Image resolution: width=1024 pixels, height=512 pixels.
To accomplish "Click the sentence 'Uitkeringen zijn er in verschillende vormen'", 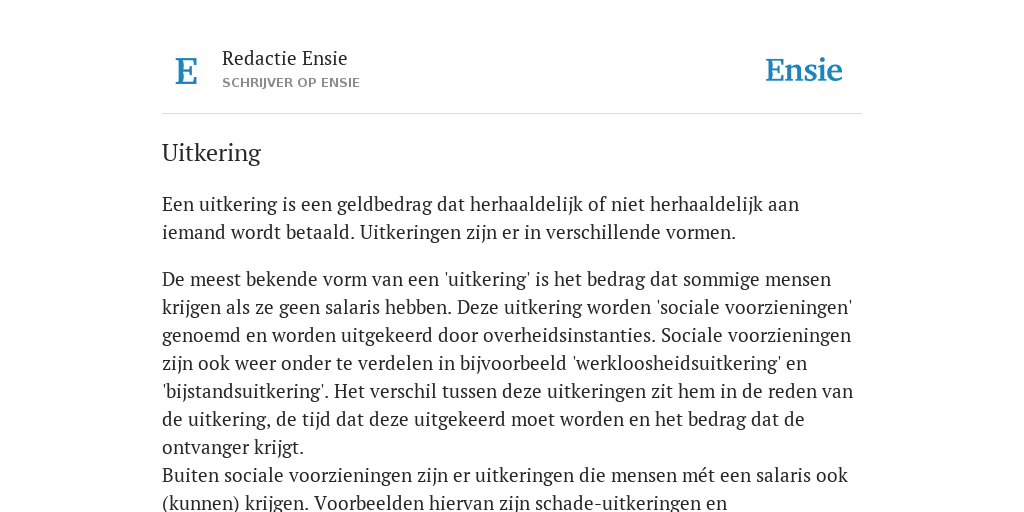I will tap(547, 232).
